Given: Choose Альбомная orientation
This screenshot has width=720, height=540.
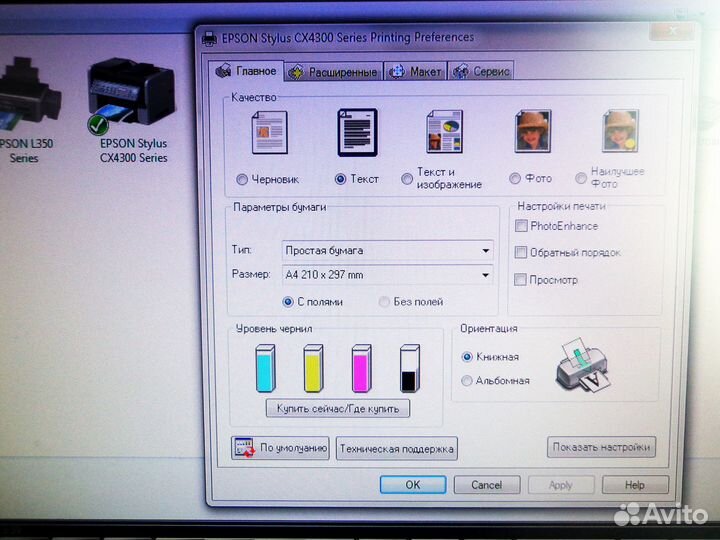Looking at the screenshot, I should tap(467, 381).
